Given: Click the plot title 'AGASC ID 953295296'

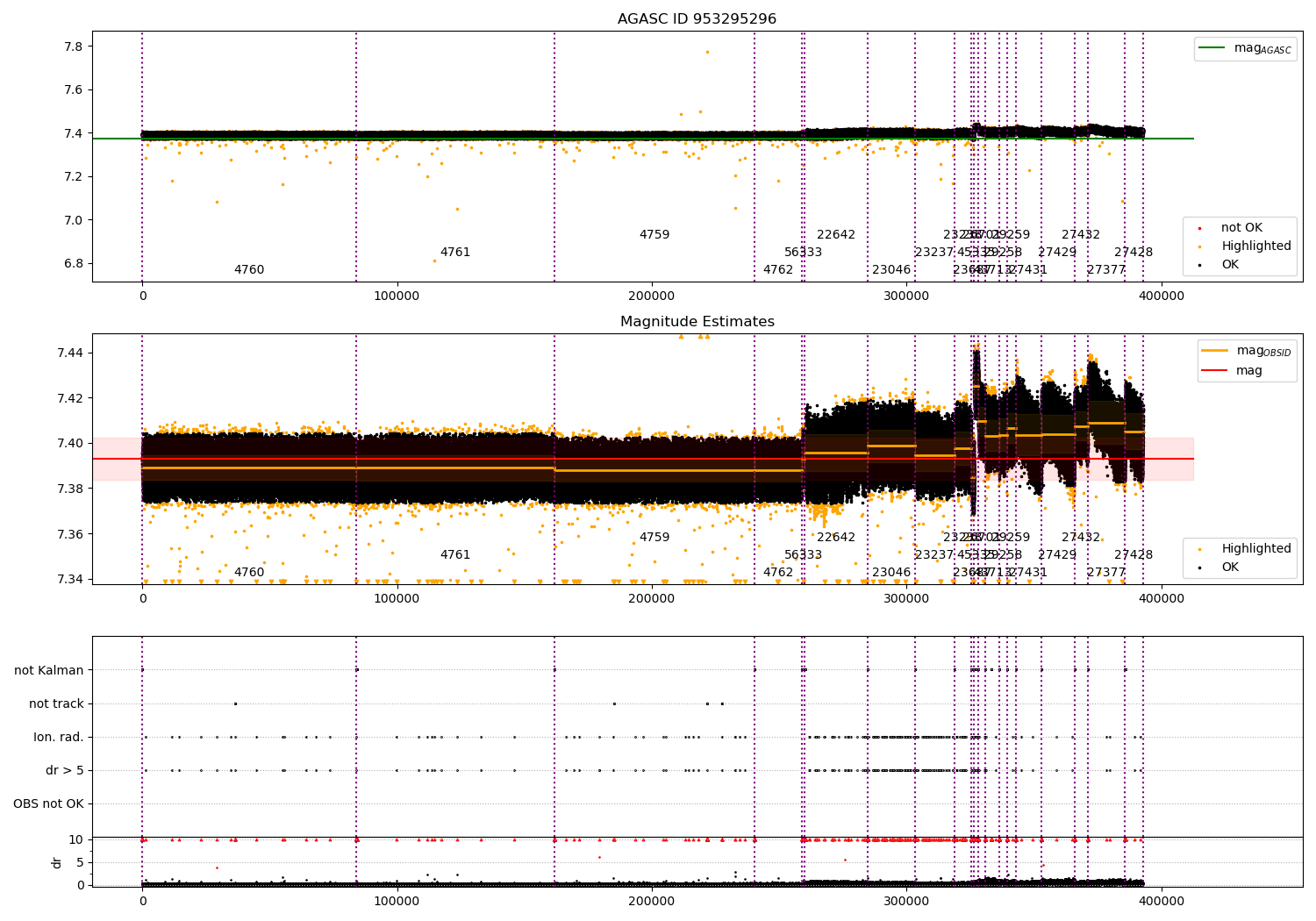Looking at the screenshot, I should click(x=697, y=19).
